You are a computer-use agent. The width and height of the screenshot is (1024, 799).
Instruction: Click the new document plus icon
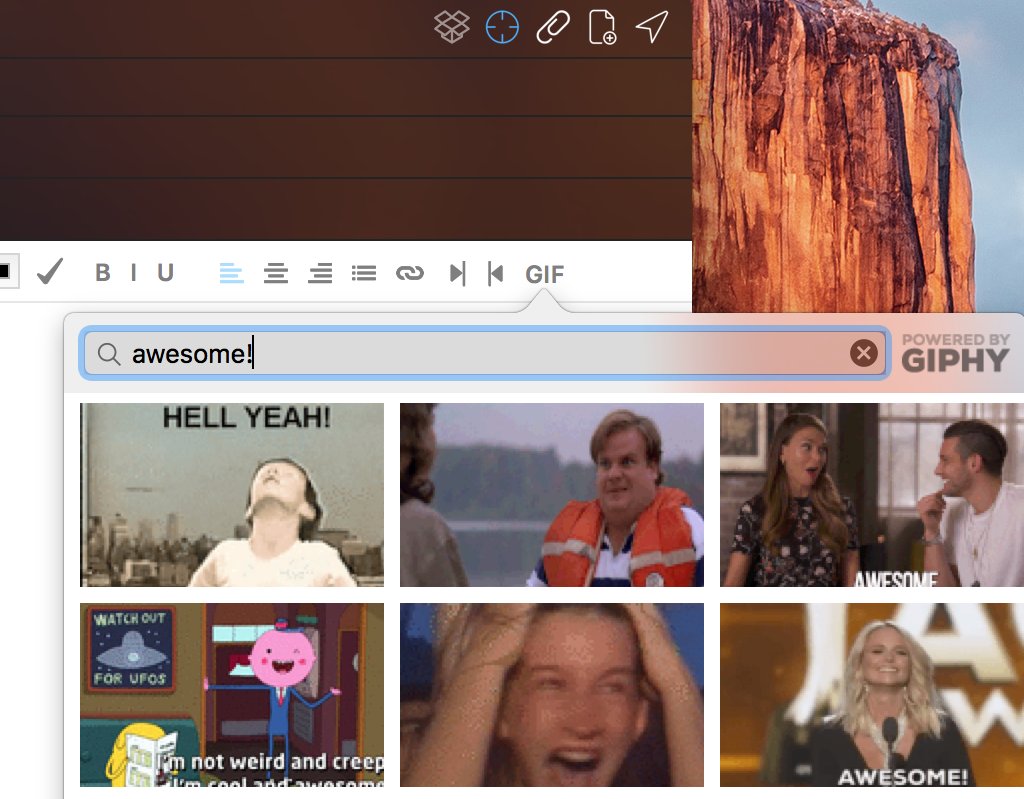click(602, 27)
